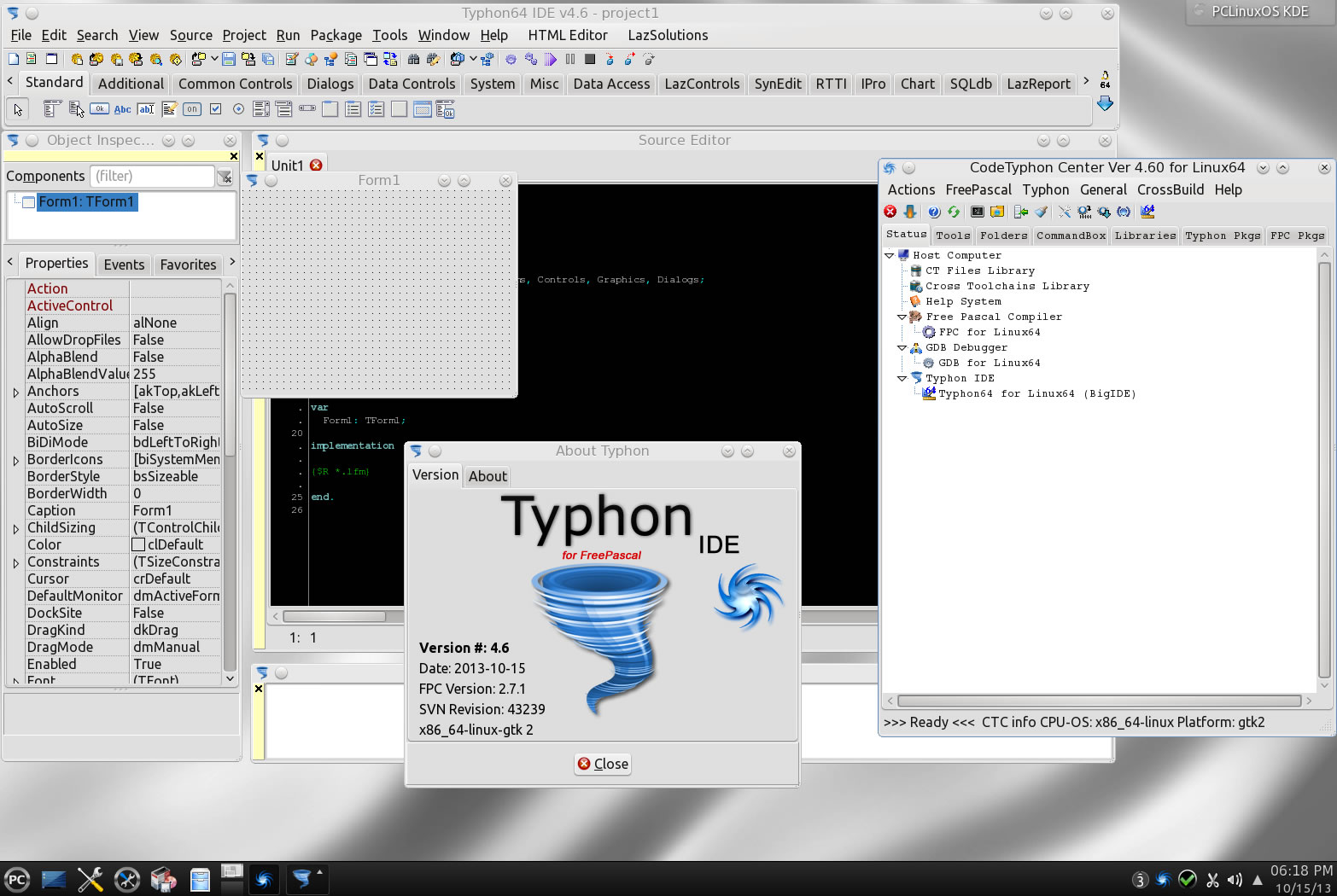
Task: Click the purple Run arrow icon
Action: click(x=550, y=59)
